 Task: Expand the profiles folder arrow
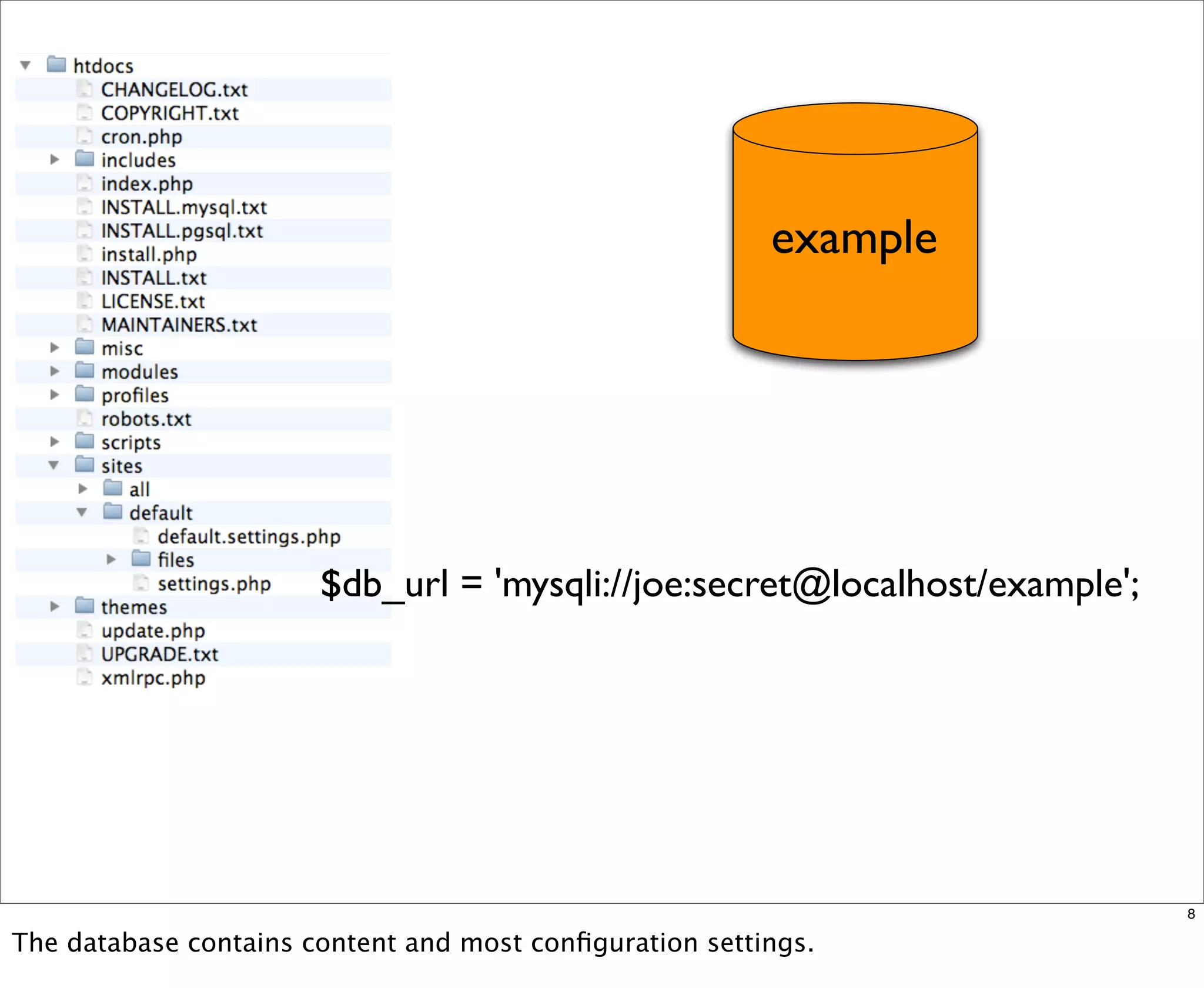pos(54,395)
